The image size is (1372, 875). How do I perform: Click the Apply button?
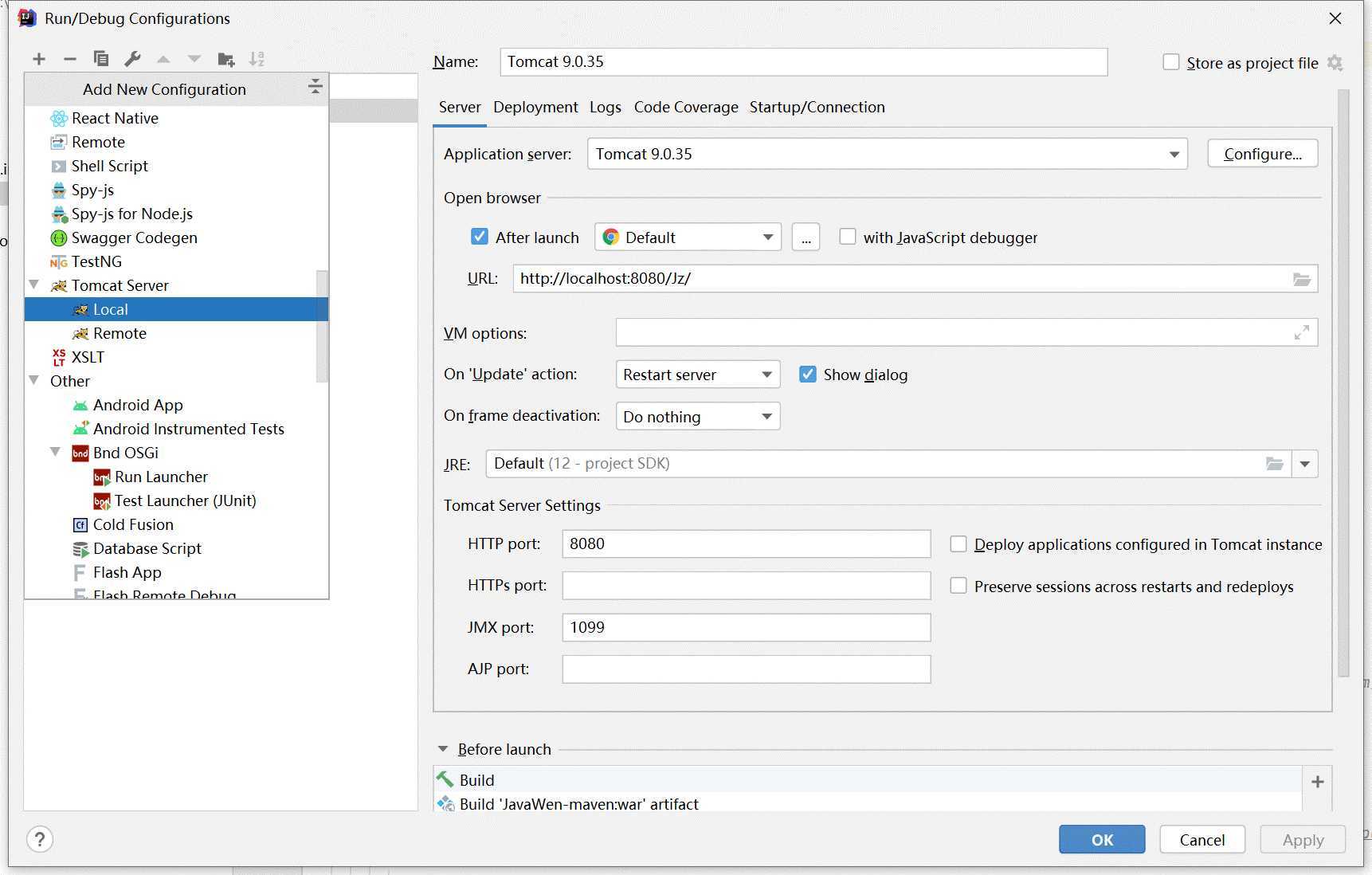pyautogui.click(x=1303, y=839)
